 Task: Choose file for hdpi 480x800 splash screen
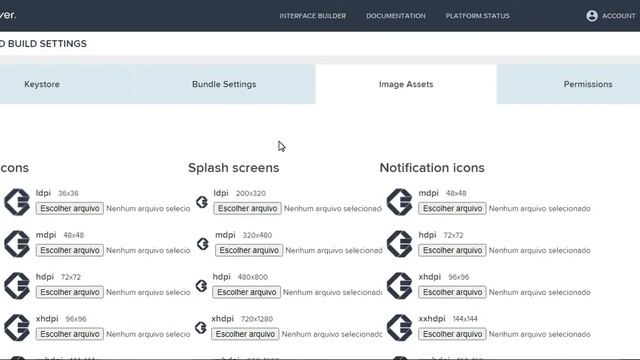pos(247,292)
